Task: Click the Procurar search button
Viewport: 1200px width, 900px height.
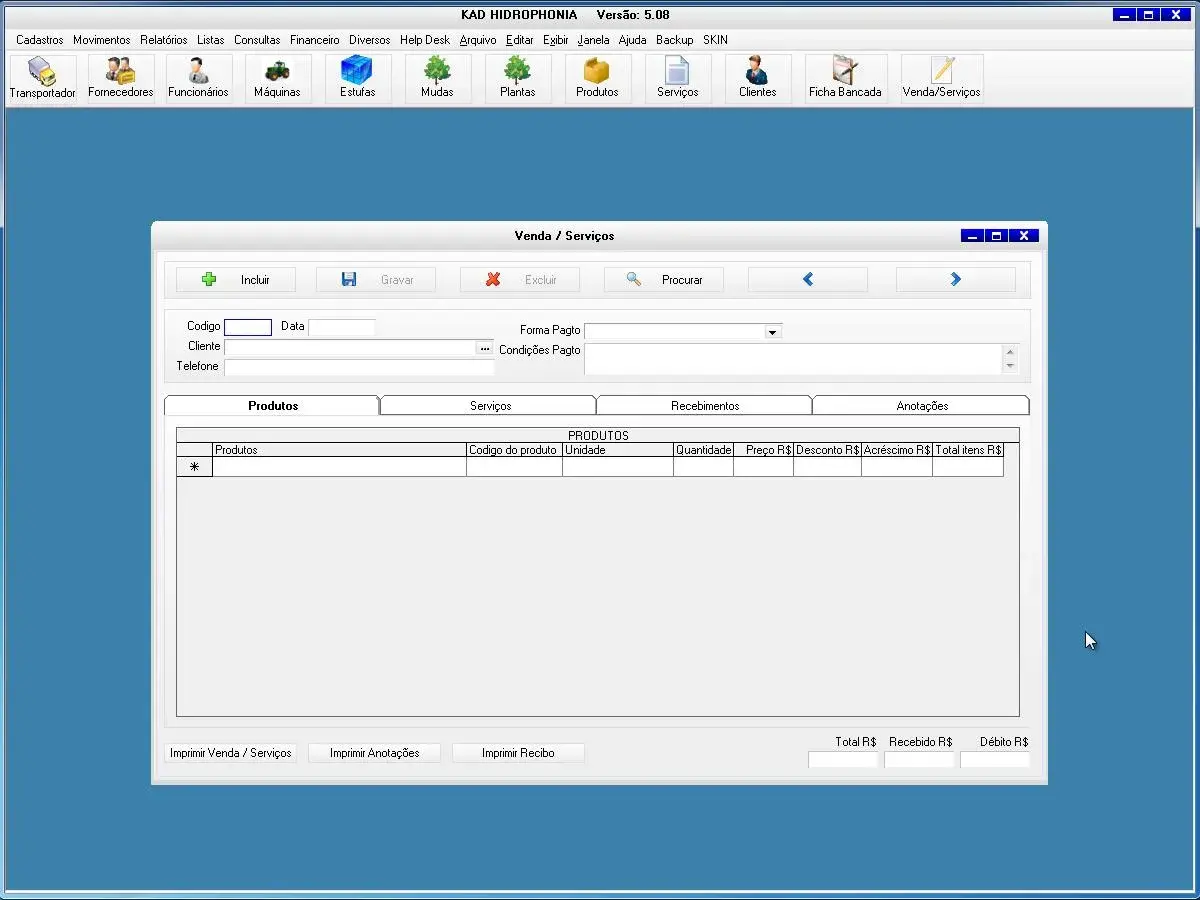Action: pos(664,280)
